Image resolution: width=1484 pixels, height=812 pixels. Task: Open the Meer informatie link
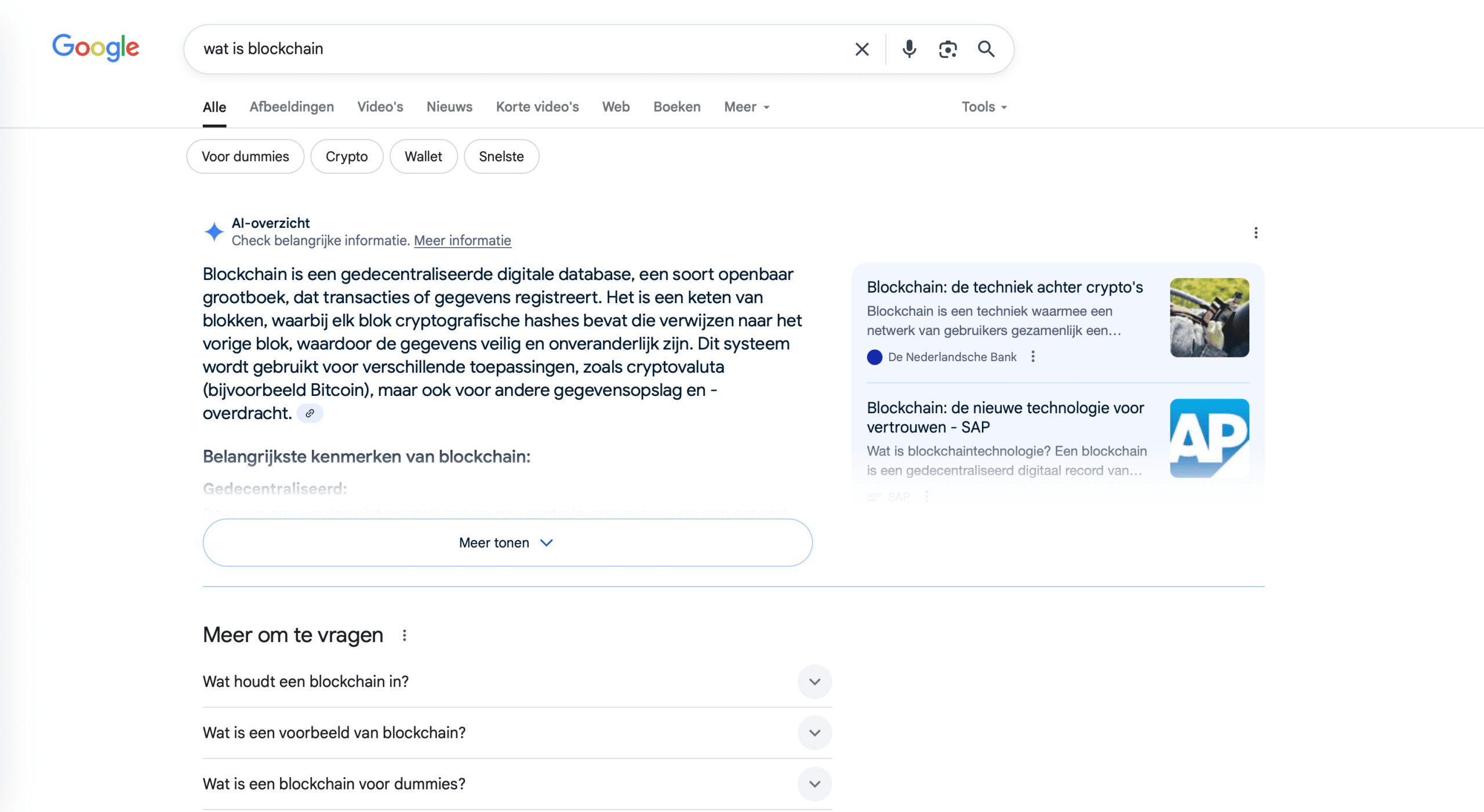click(x=463, y=241)
